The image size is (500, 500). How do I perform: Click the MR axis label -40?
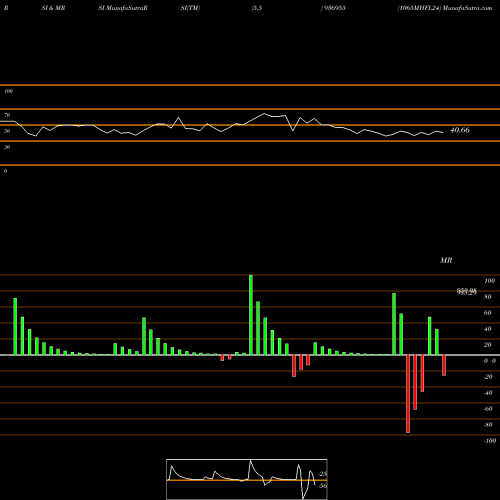click(488, 393)
